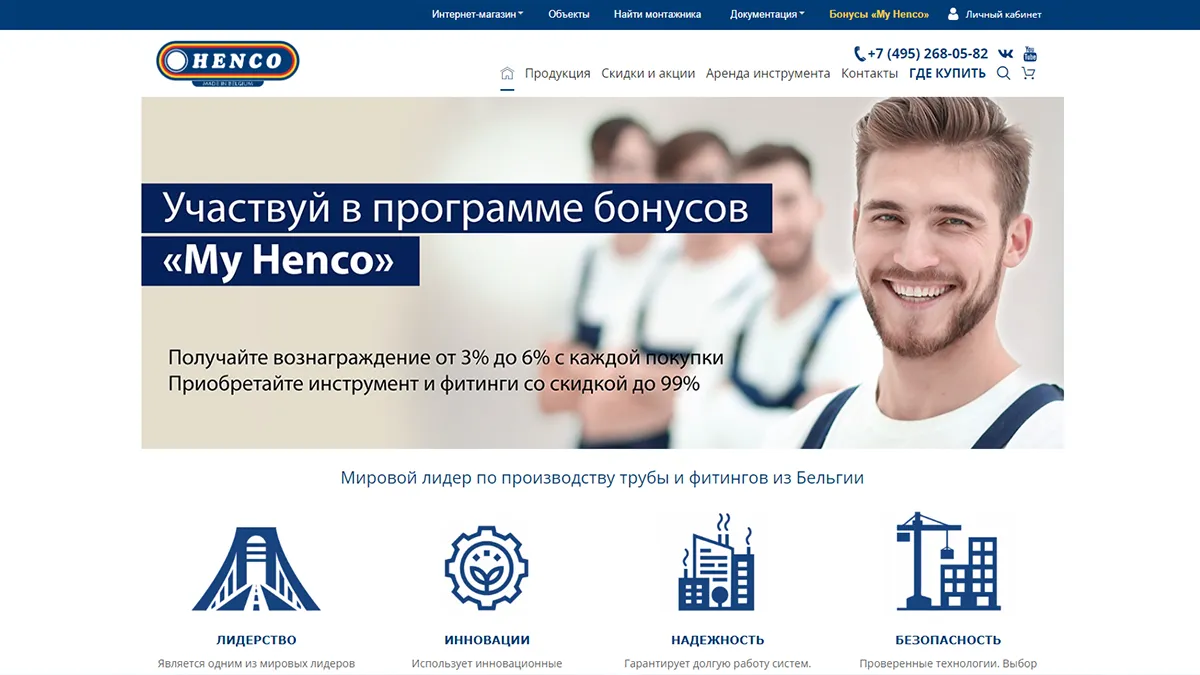1200x675 pixels.
Task: Open the shopping cart icon
Action: (x=1028, y=73)
